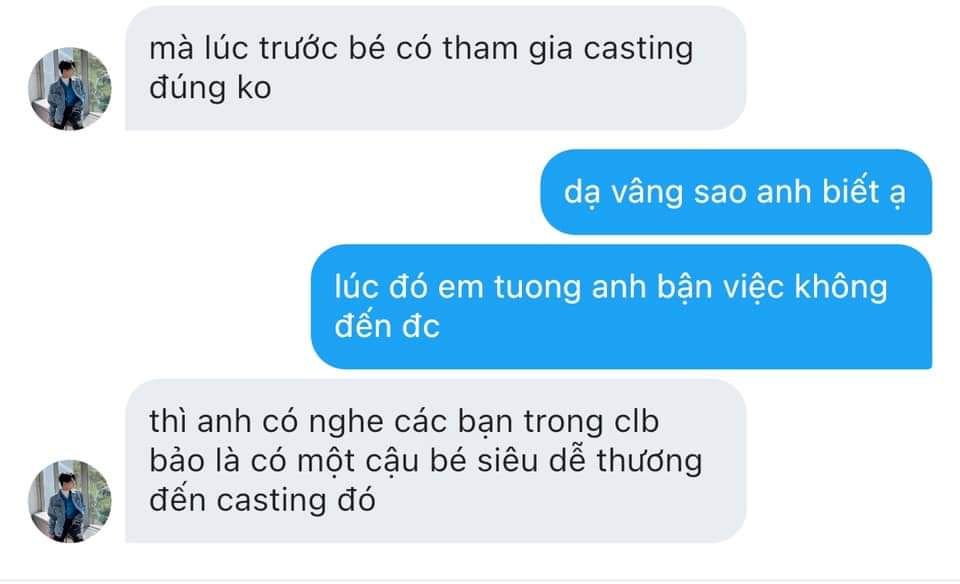Click "biết ạ" at the end of the blue reply
The image size is (960, 584).
863,192
